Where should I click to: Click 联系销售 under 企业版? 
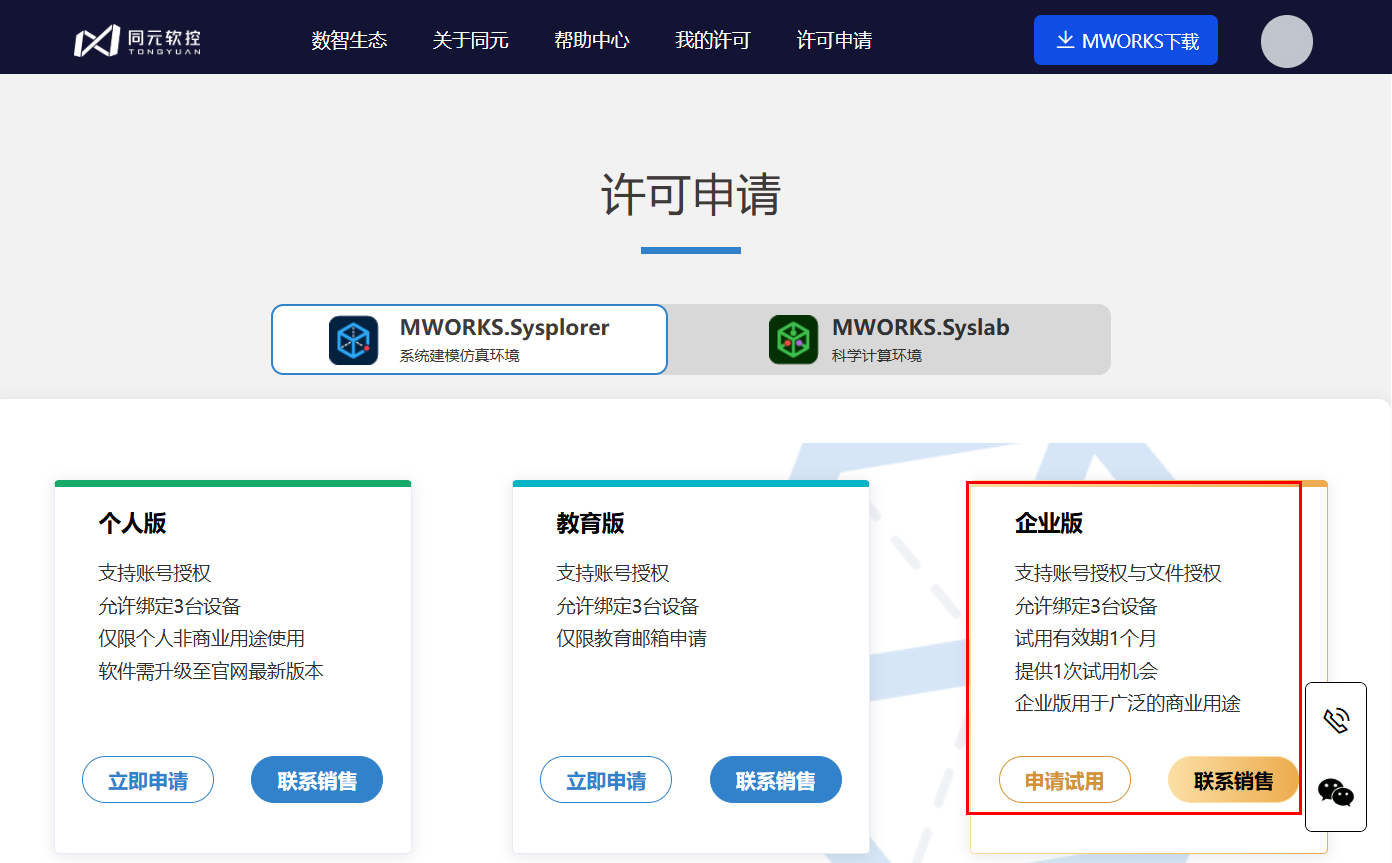pos(1233,780)
